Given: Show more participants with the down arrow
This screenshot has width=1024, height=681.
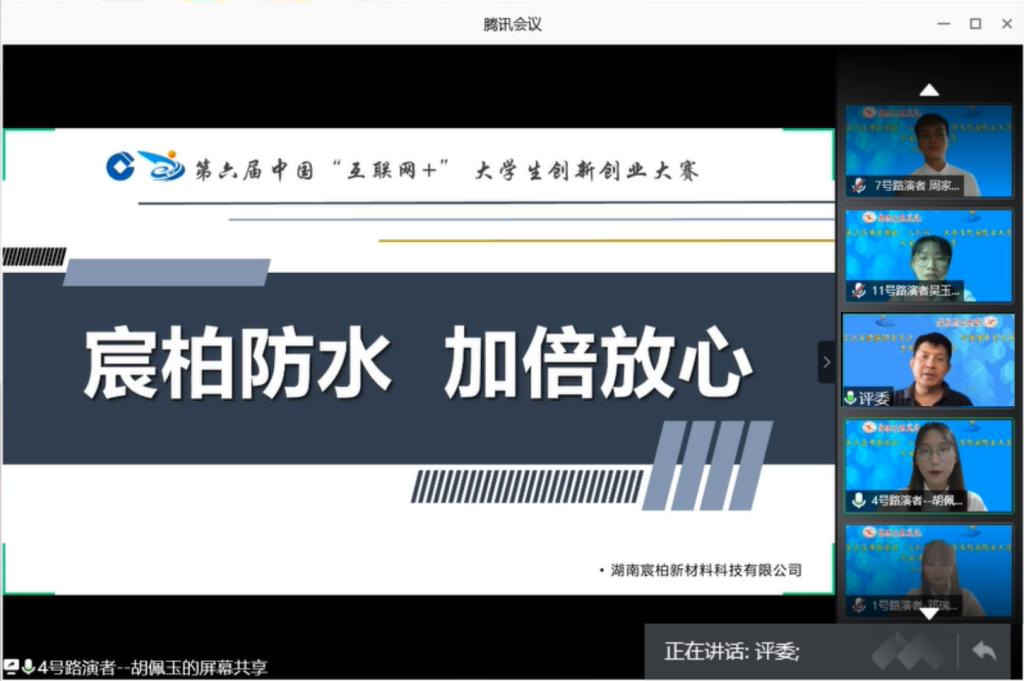Looking at the screenshot, I should pos(929,614).
